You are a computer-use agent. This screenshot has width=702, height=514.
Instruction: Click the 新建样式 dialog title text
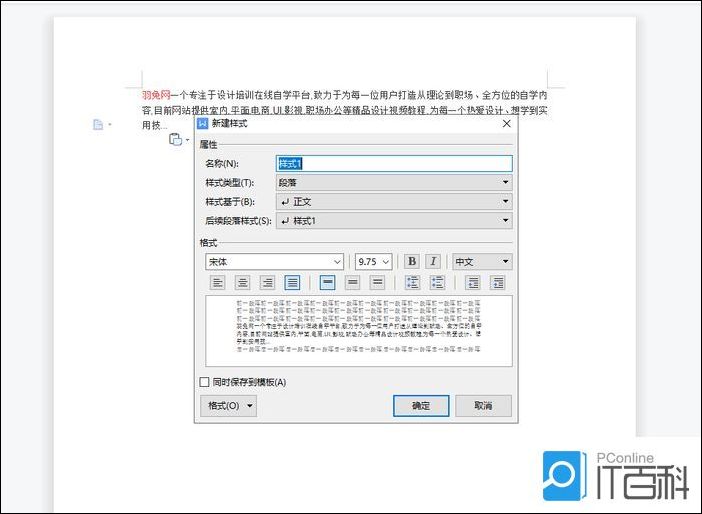pos(229,124)
